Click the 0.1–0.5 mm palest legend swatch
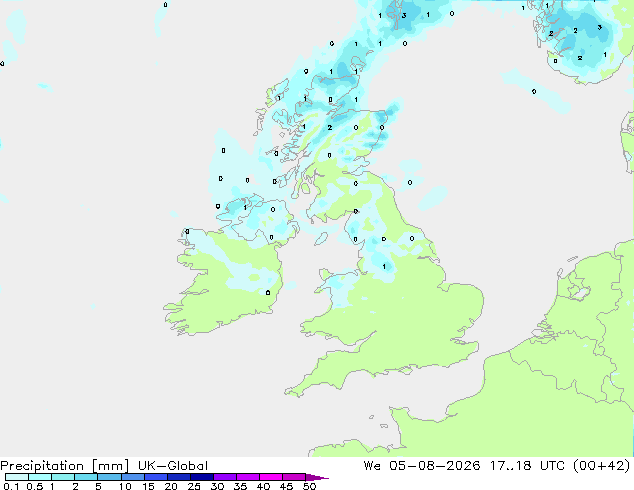 (17, 477)
